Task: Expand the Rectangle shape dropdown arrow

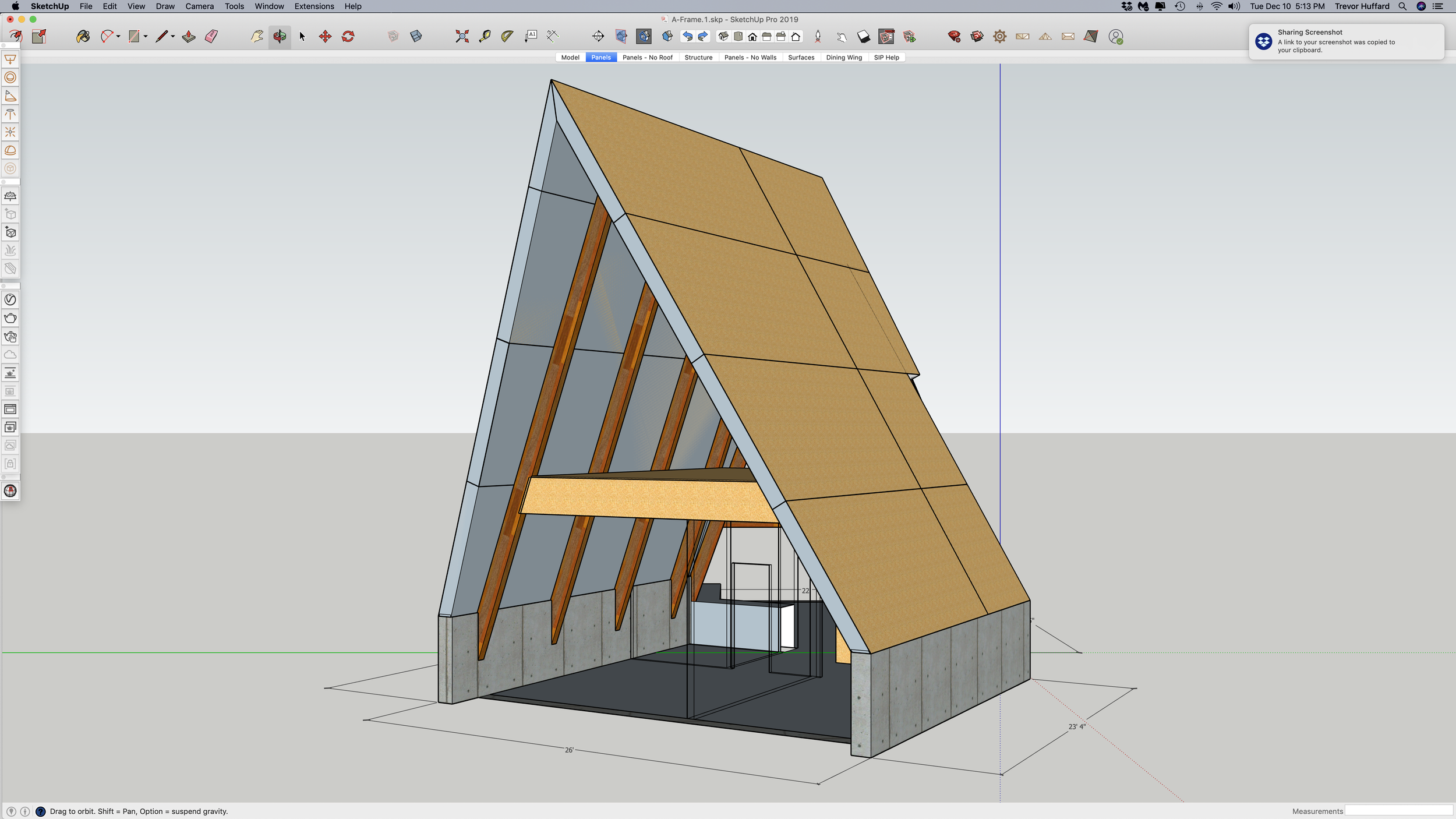Action: click(146, 37)
